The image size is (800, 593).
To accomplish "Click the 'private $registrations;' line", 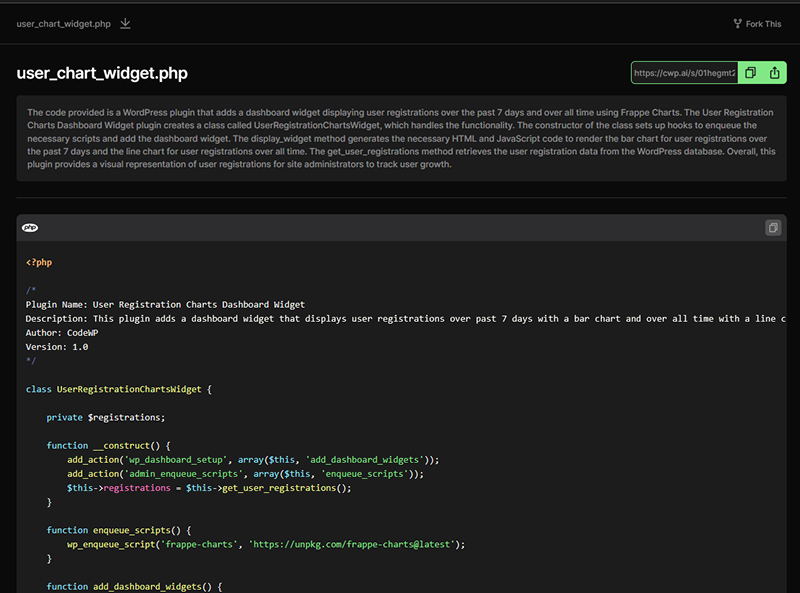I will coord(106,417).
